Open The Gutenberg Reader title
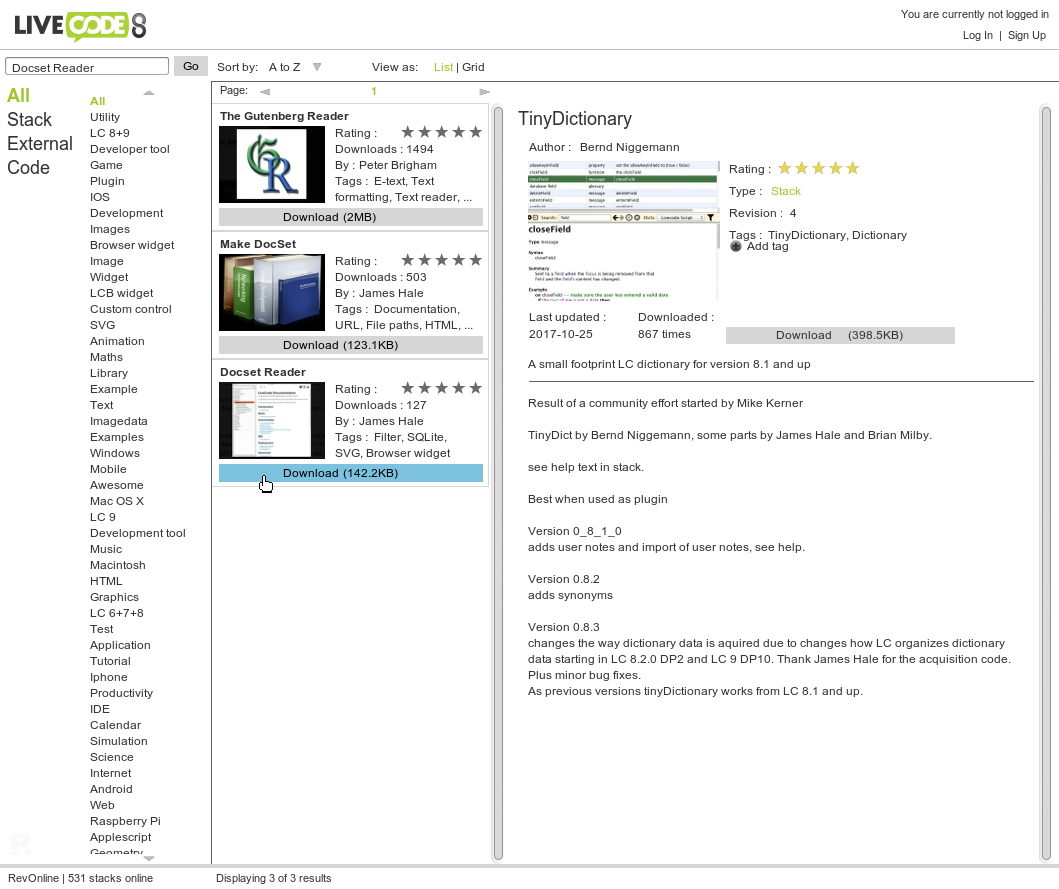 coord(284,116)
